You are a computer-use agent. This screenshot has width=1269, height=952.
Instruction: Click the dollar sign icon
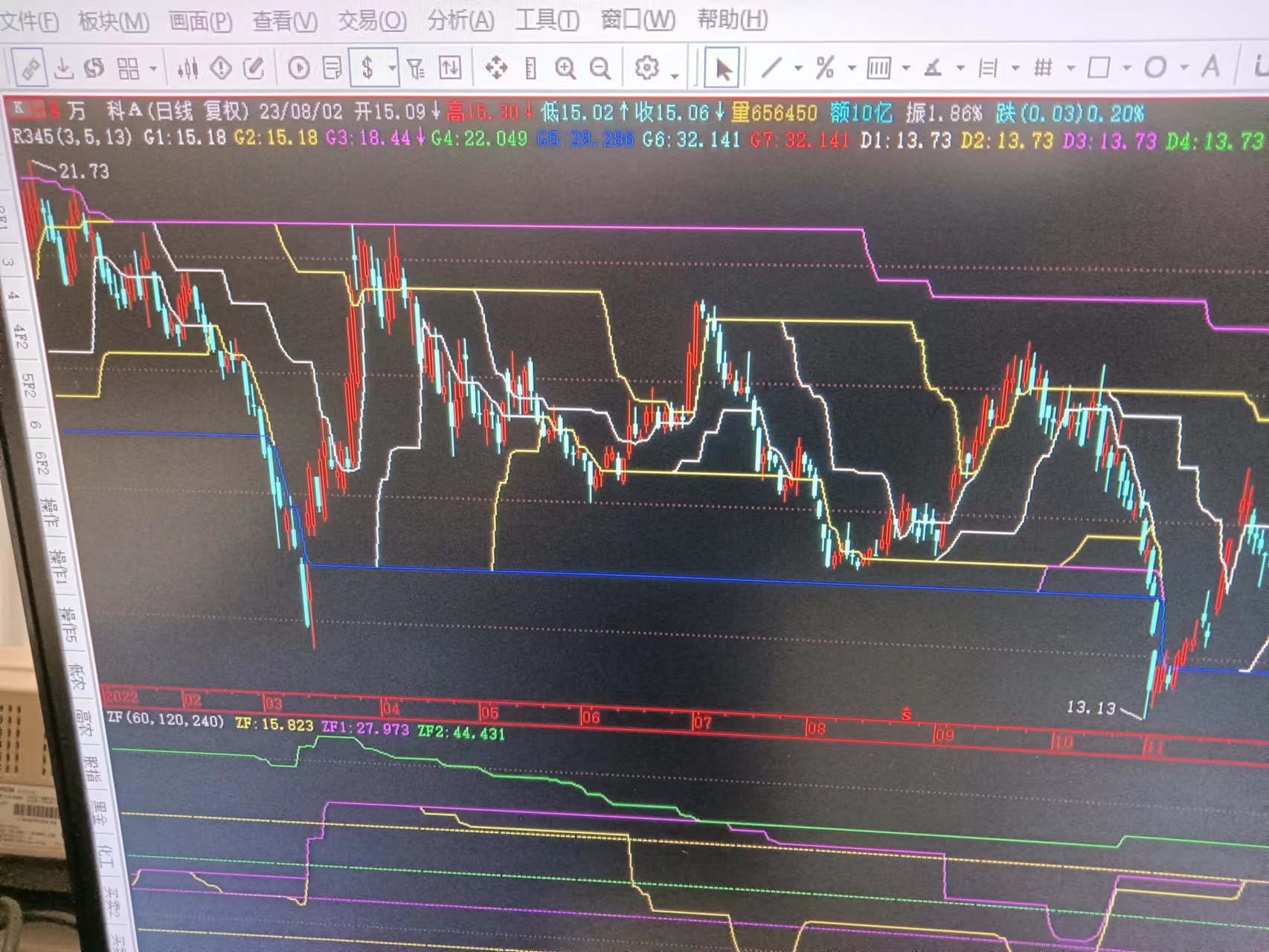(x=367, y=68)
